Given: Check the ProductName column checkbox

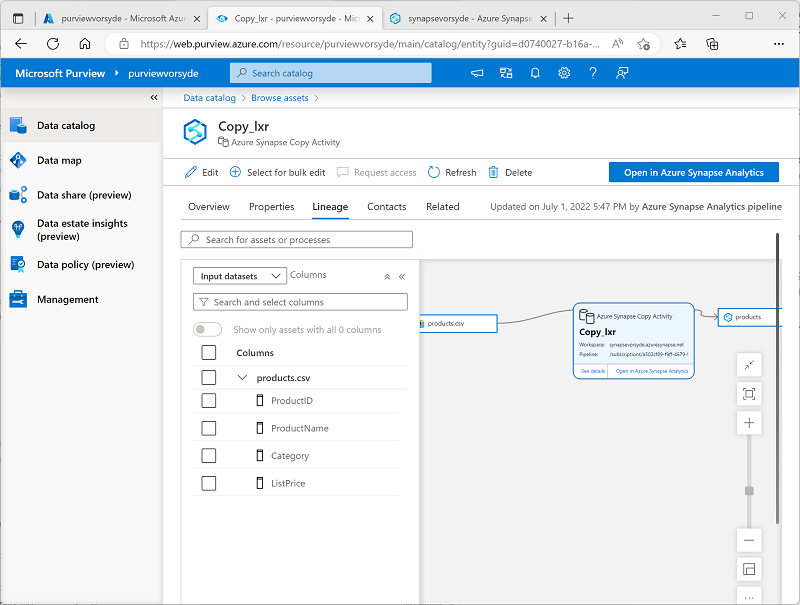Looking at the screenshot, I should tap(209, 428).
